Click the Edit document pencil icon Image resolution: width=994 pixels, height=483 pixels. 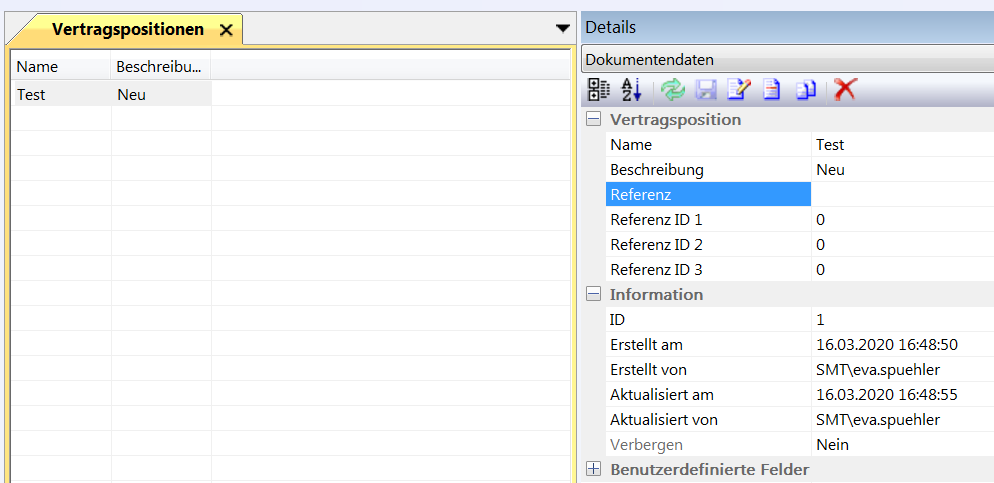point(738,90)
